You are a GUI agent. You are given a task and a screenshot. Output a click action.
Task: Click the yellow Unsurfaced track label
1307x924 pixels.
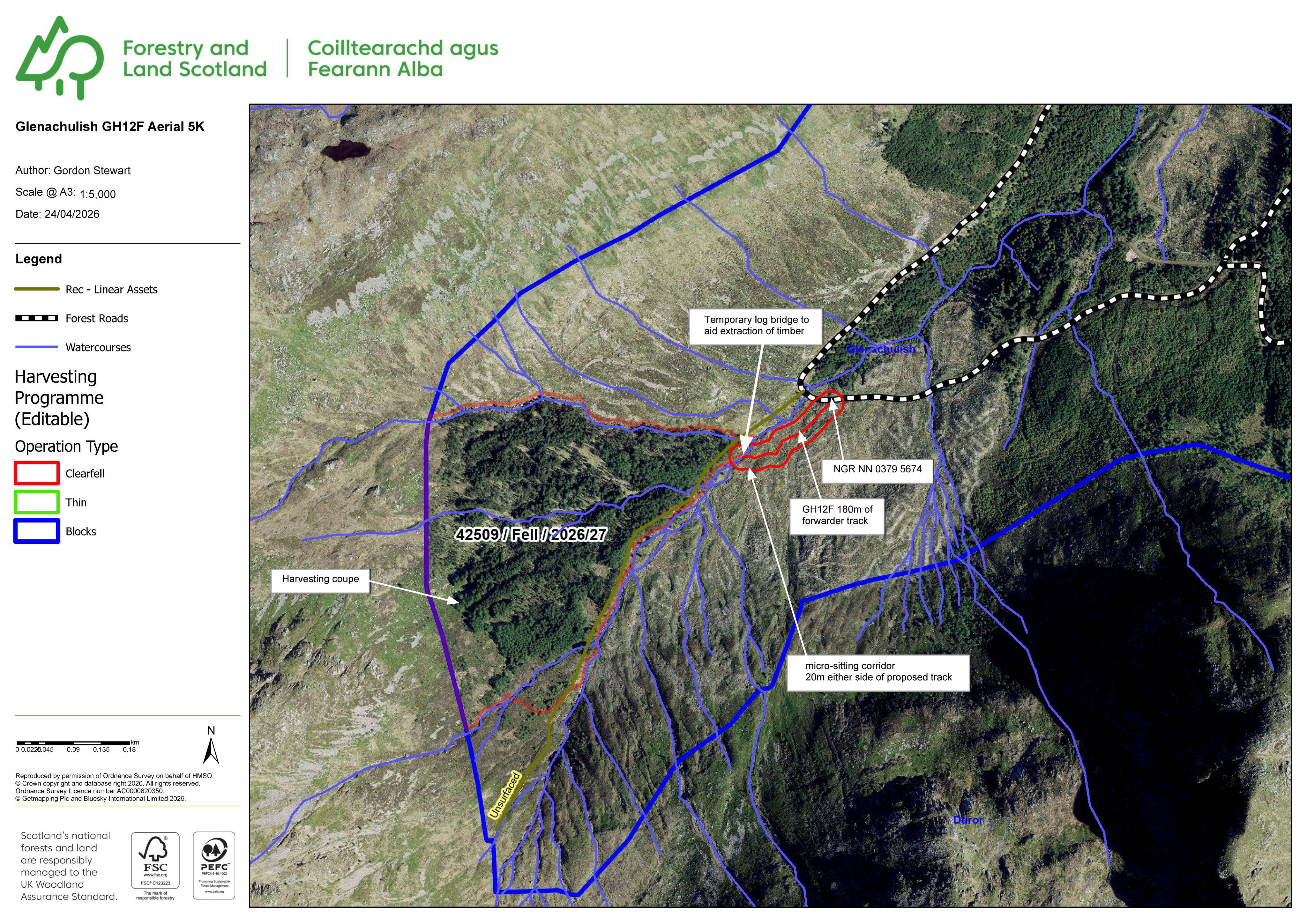504,795
